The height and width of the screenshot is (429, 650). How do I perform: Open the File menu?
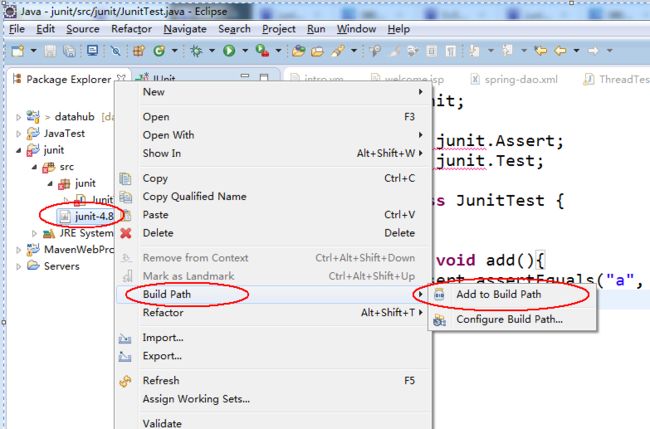pos(17,29)
